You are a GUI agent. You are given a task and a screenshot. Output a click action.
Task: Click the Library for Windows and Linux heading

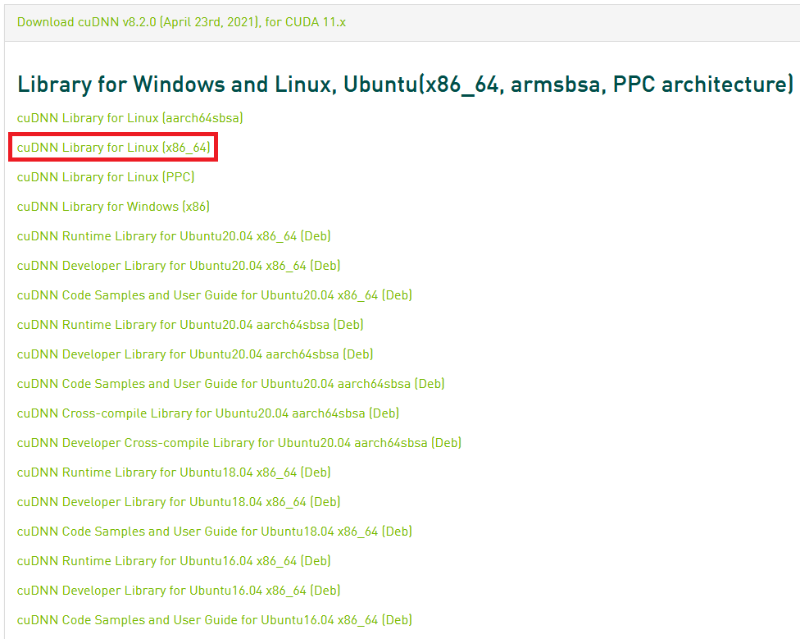[405, 84]
